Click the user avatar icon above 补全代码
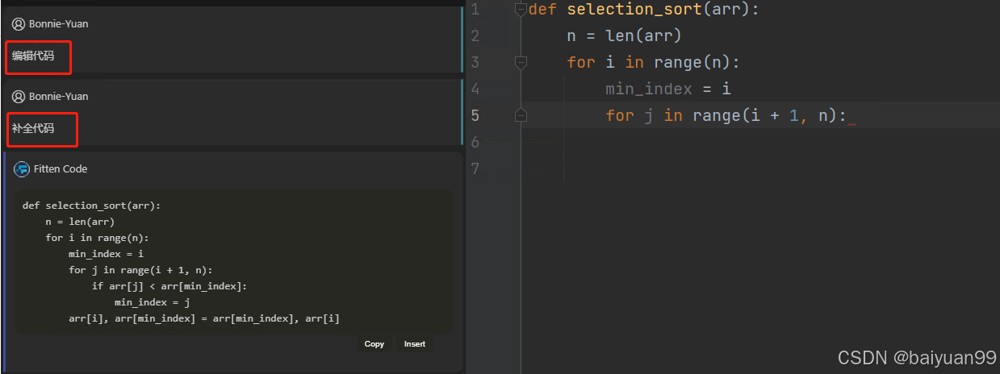The height and width of the screenshot is (374, 1000). (18, 96)
